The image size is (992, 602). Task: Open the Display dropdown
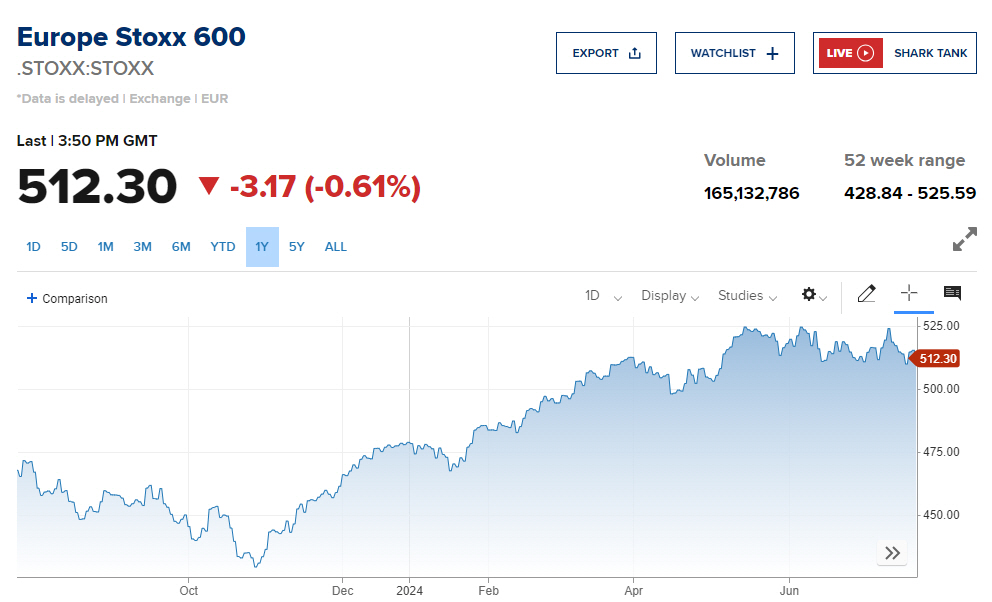(669, 296)
